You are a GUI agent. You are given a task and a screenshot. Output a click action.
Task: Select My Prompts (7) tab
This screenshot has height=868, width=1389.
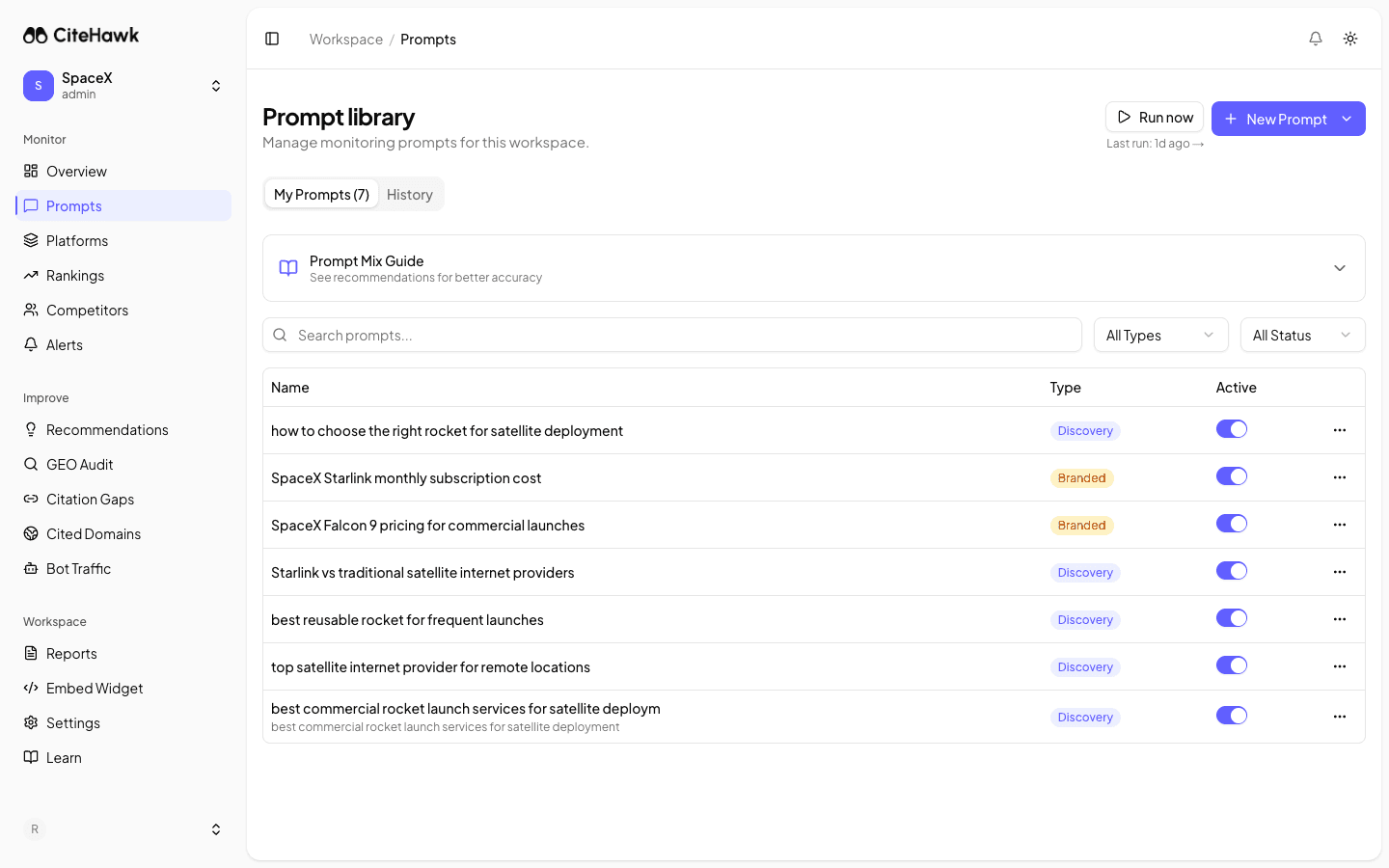tap(321, 194)
